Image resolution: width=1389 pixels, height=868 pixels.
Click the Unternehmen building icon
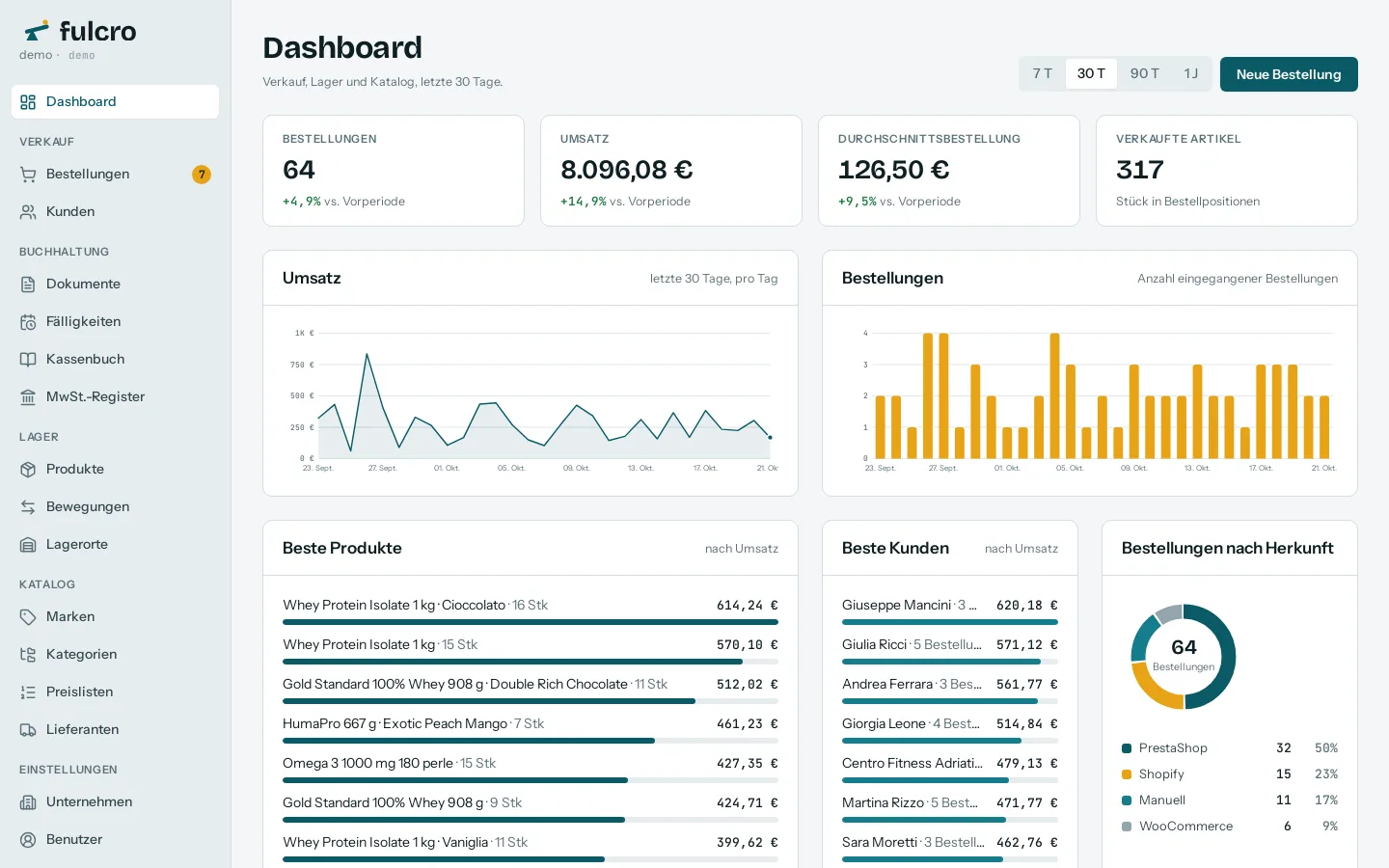28,802
